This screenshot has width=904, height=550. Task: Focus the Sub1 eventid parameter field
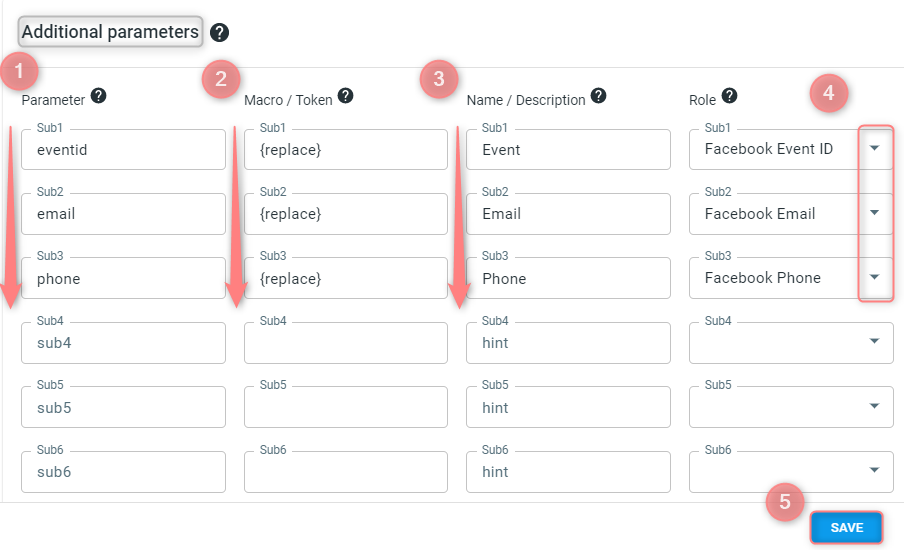123,149
